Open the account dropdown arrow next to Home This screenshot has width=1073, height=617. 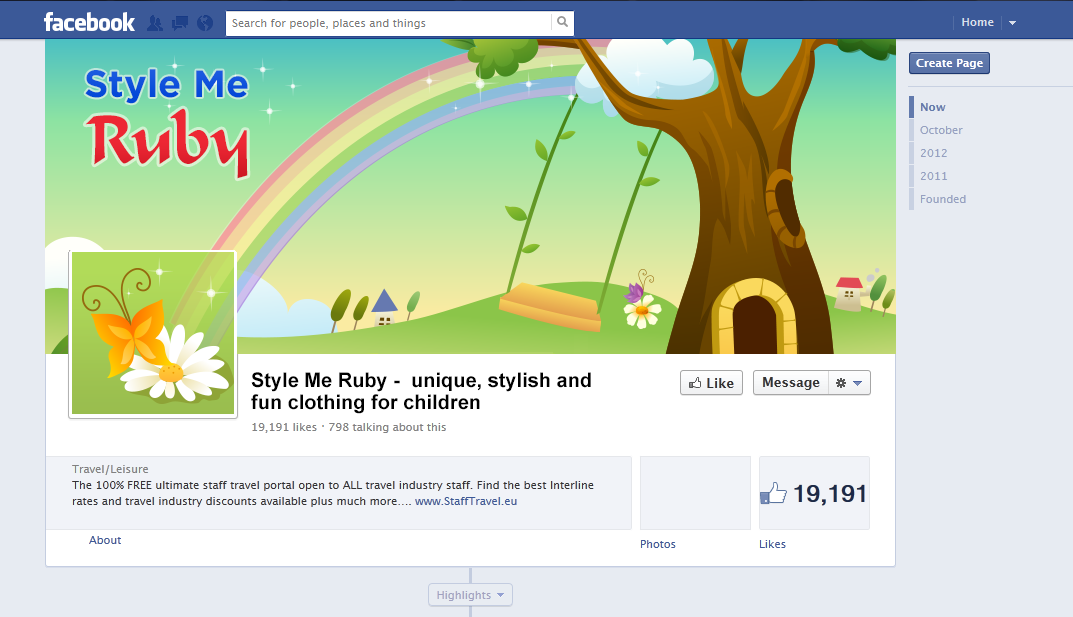click(1012, 23)
